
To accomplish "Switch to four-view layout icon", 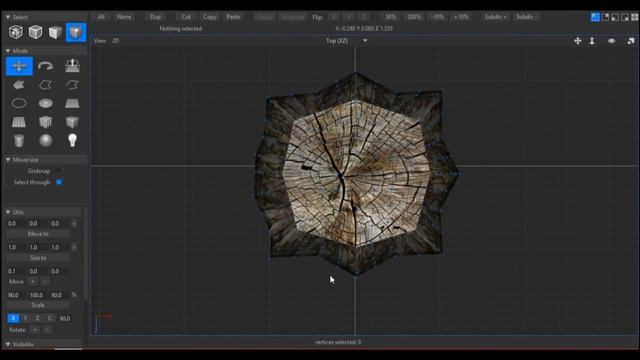I will click(x=635, y=17).
